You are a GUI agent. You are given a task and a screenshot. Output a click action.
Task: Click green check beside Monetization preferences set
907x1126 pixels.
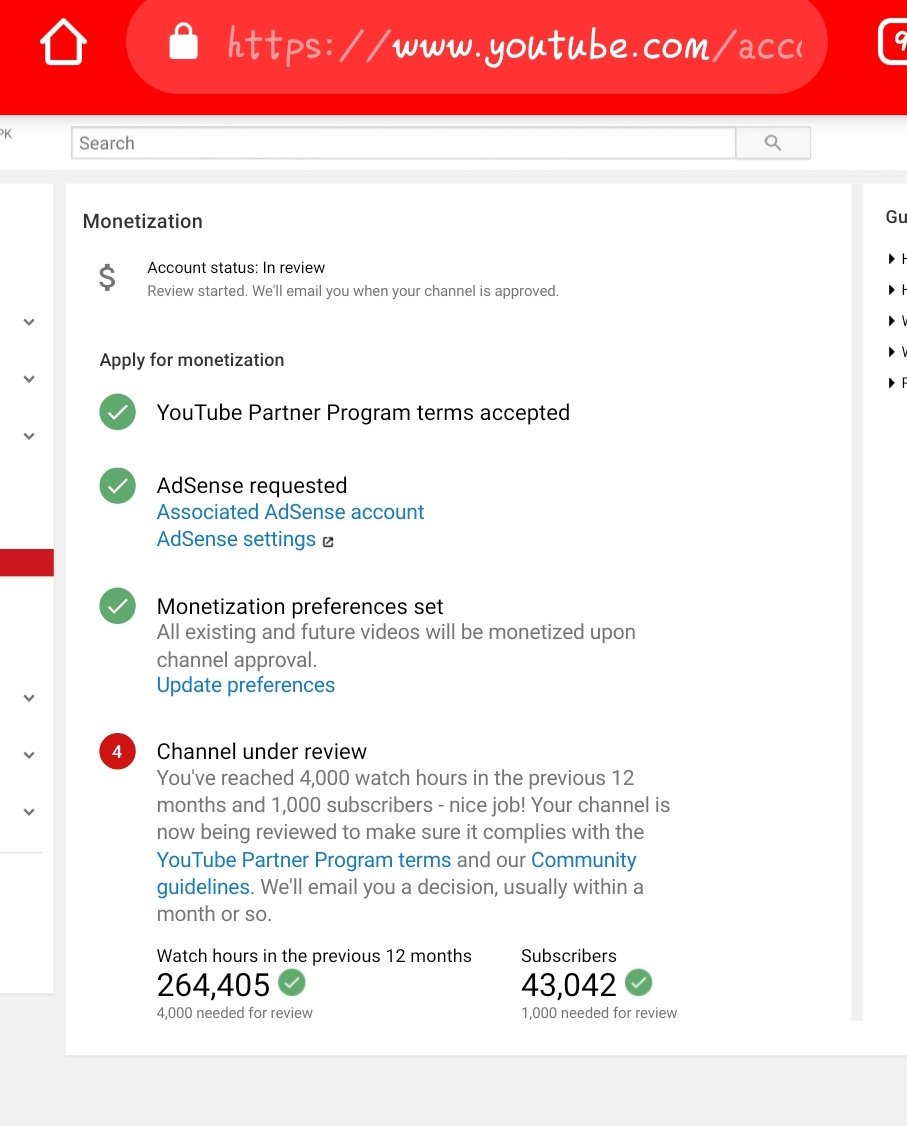[118, 606]
